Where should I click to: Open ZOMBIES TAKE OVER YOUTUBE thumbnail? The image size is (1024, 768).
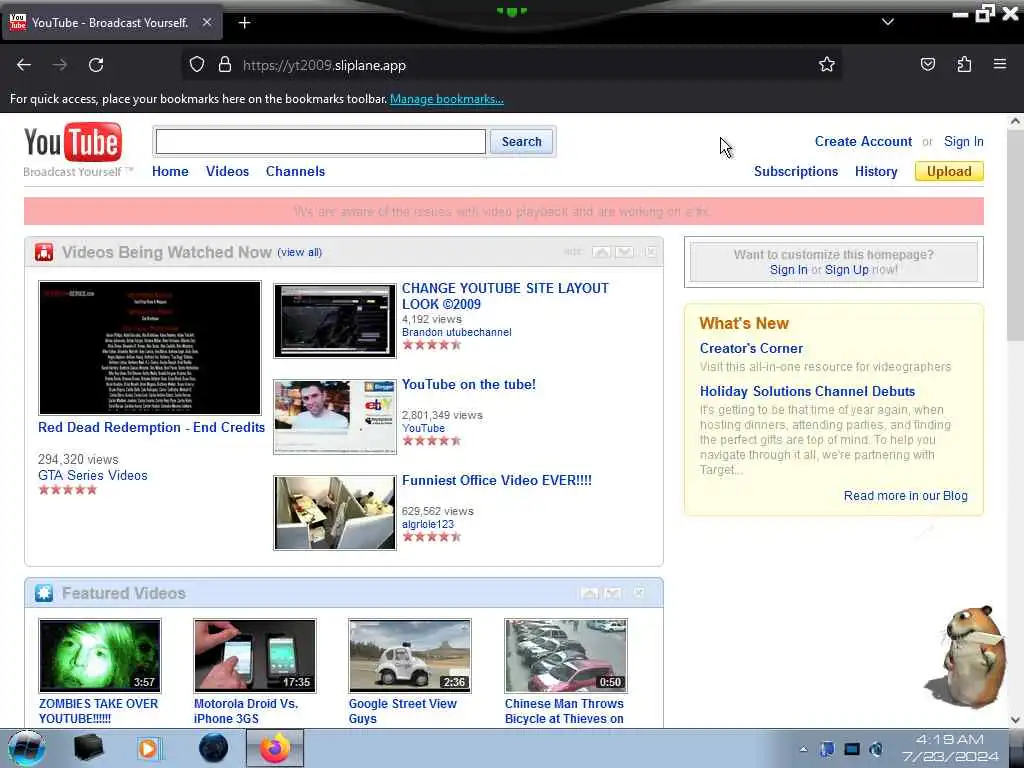tap(100, 656)
